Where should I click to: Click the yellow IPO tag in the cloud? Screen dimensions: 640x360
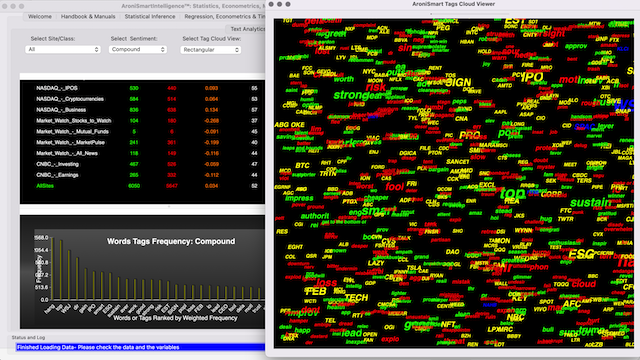[532, 78]
